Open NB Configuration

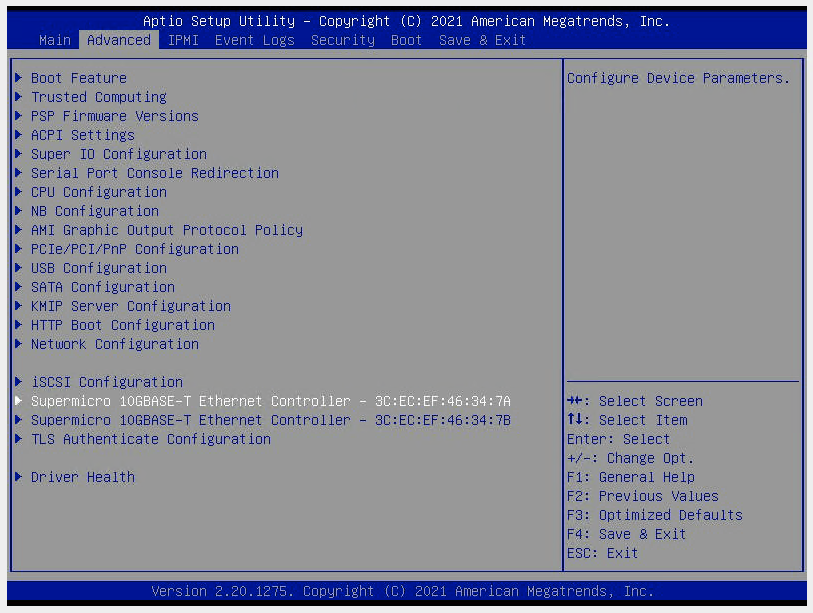[94, 211]
